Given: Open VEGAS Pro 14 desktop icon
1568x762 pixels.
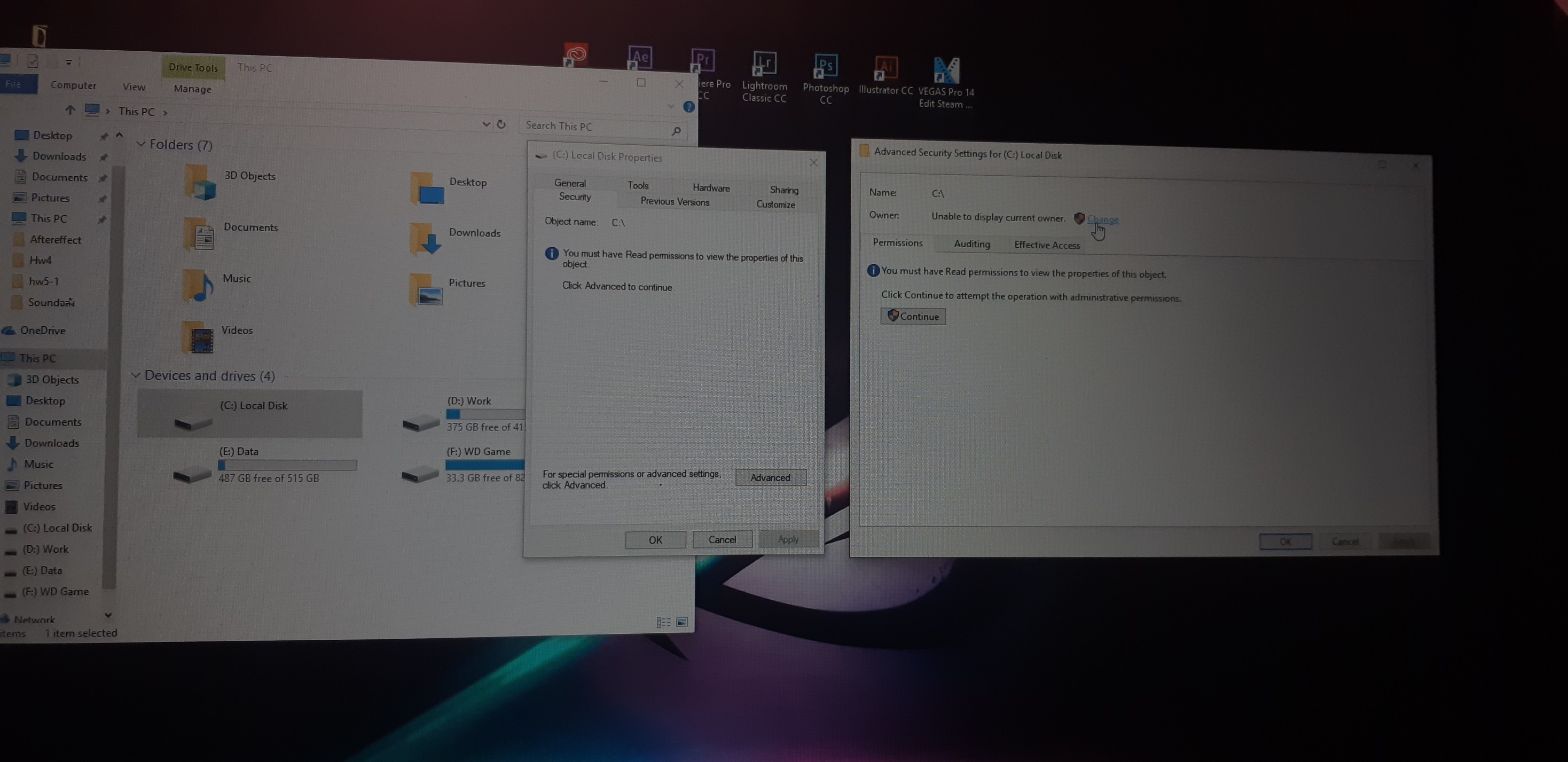Looking at the screenshot, I should (x=946, y=72).
